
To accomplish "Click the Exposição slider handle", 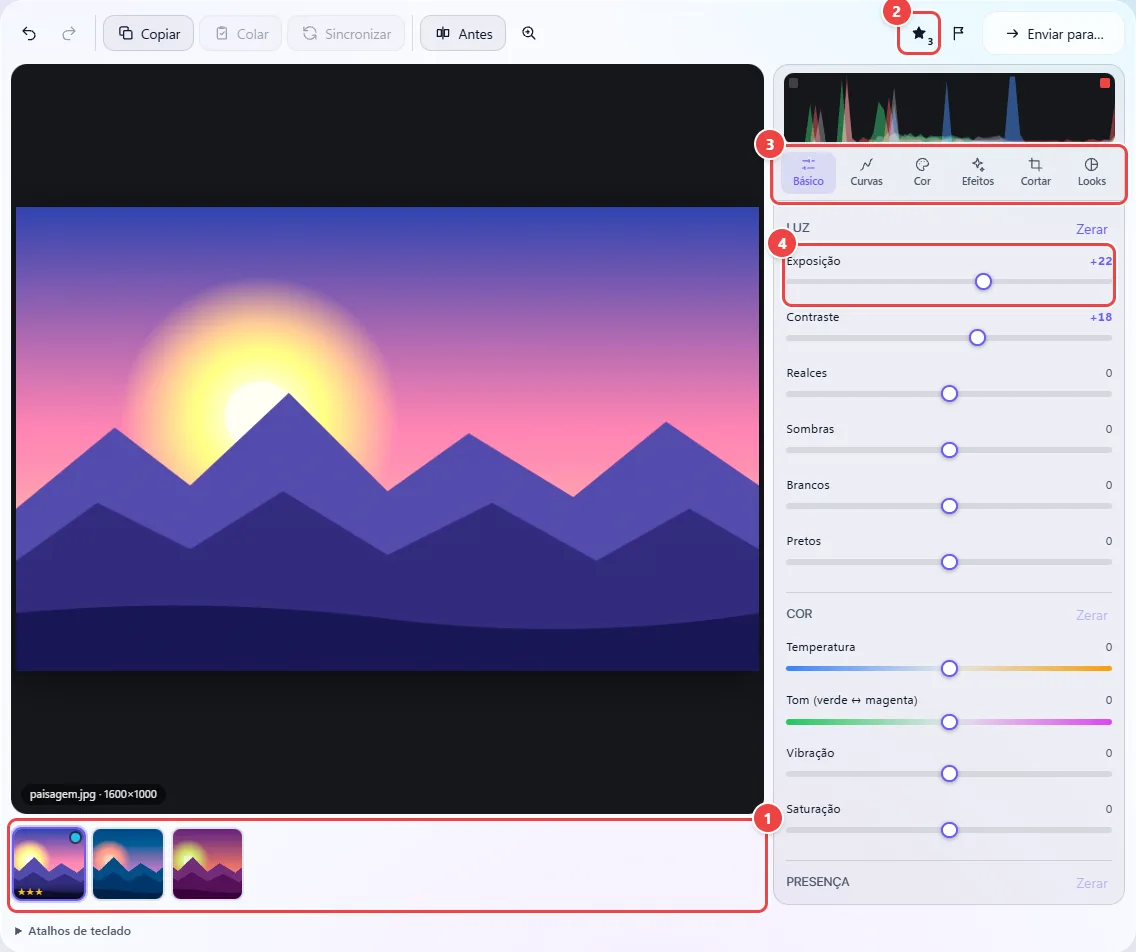I will pos(982,282).
